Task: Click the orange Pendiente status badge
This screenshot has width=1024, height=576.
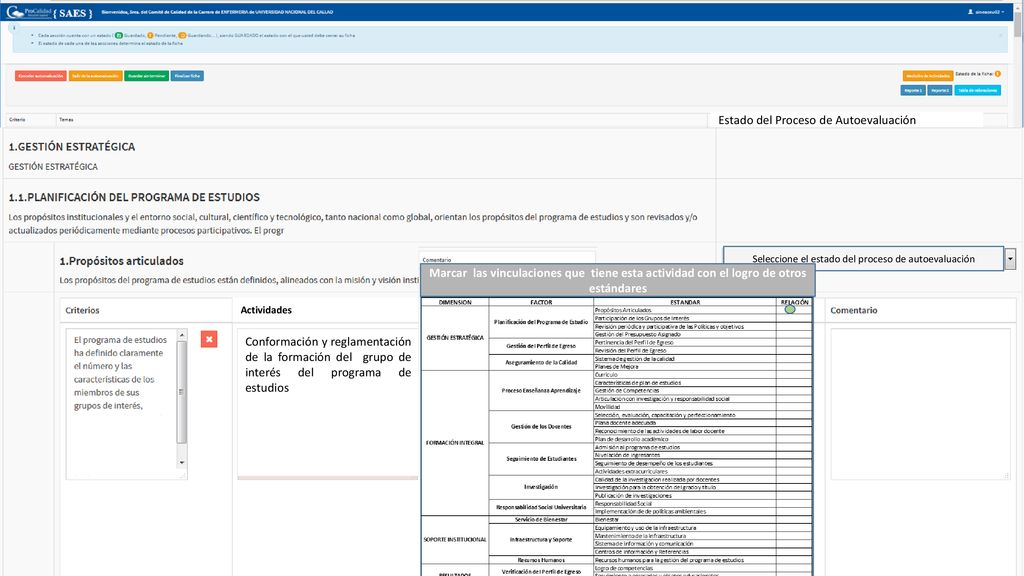Action: pyautogui.click(x=150, y=35)
